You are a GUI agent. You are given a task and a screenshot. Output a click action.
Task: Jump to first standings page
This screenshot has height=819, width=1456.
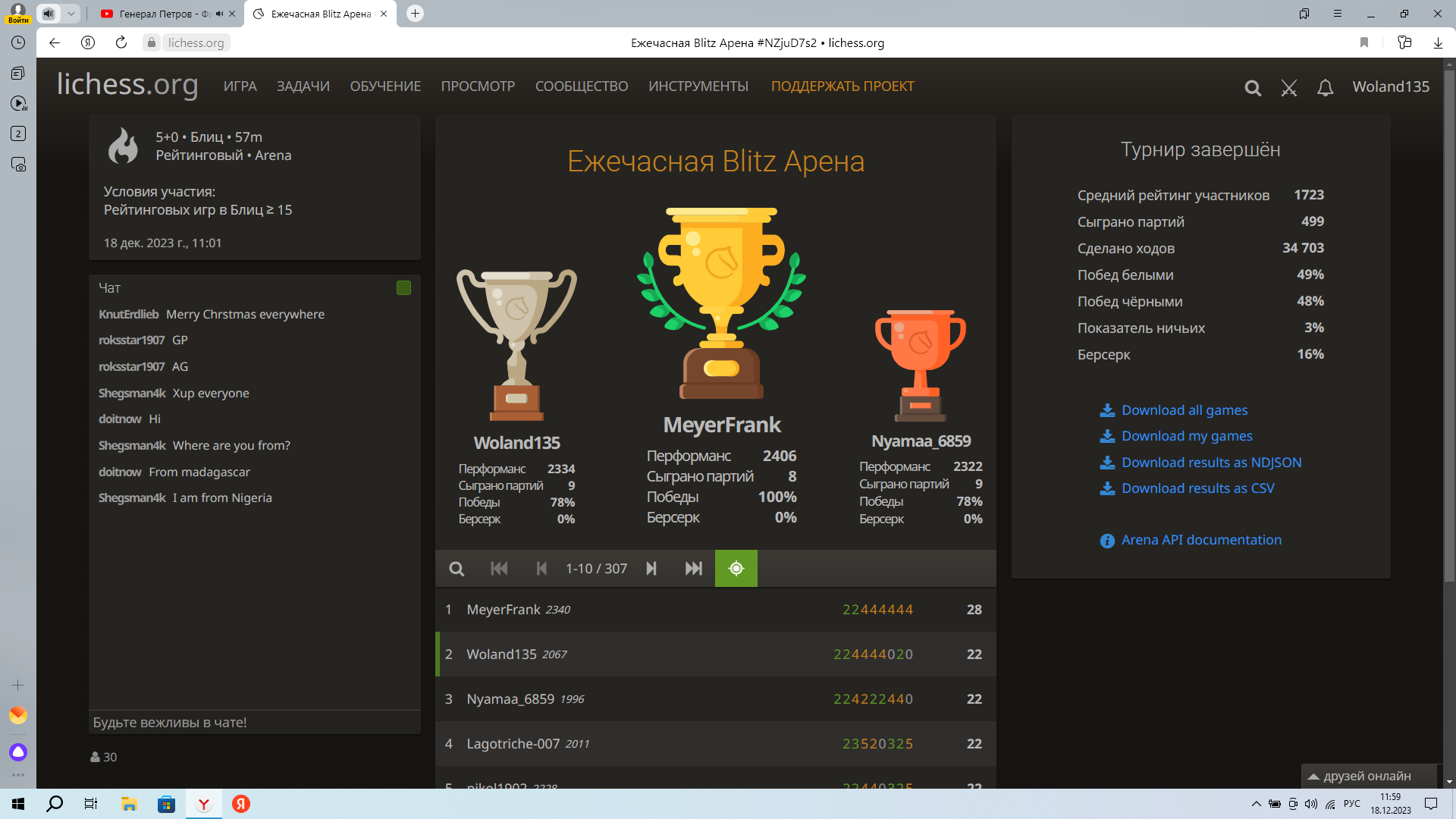[499, 569]
